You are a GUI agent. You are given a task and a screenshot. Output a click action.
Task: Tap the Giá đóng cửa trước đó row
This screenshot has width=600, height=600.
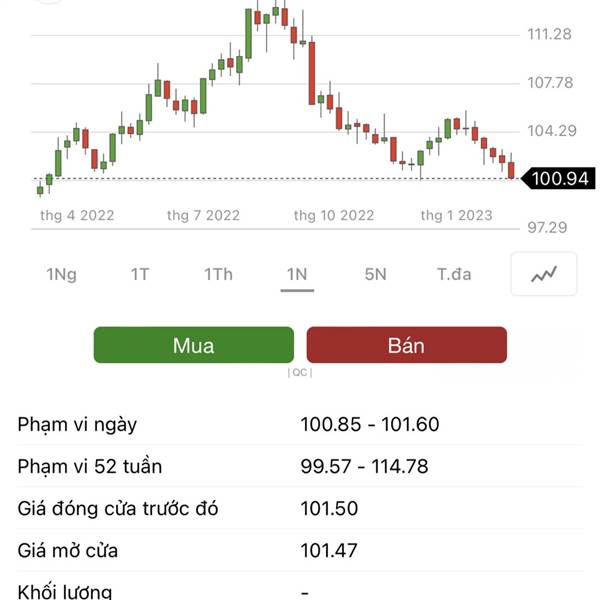tap(300, 508)
